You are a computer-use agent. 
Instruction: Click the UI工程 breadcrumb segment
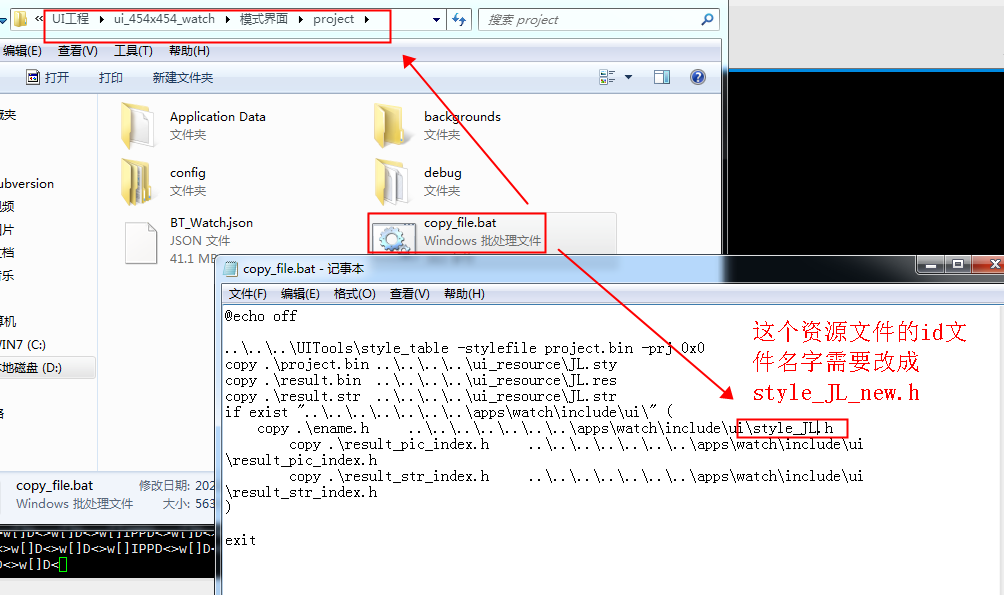point(70,19)
